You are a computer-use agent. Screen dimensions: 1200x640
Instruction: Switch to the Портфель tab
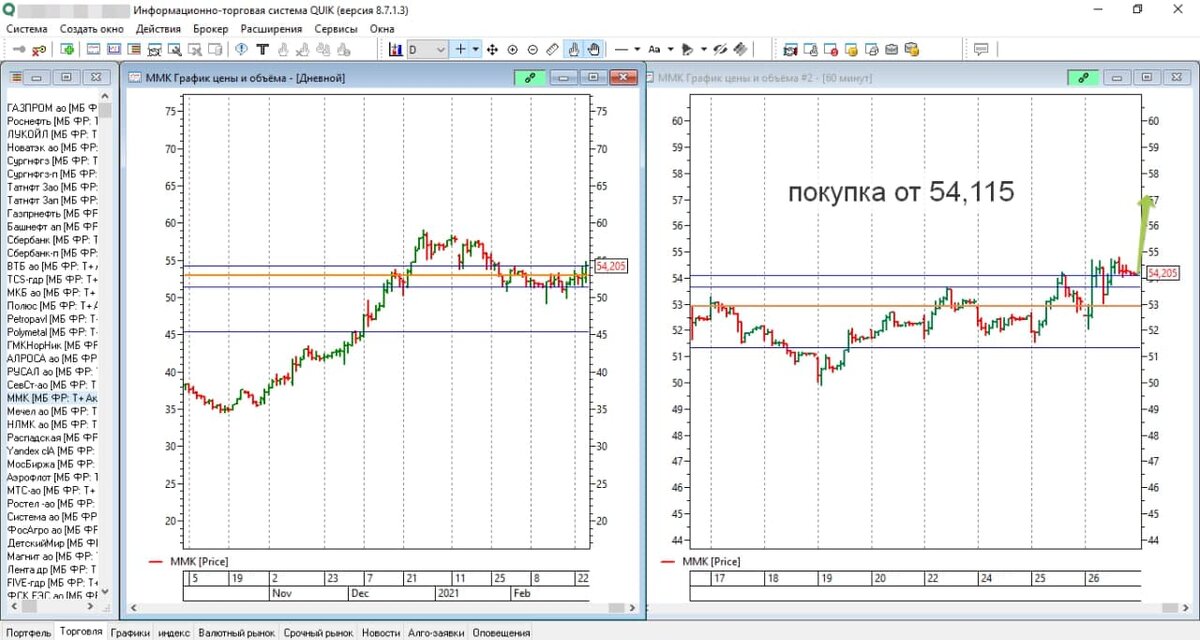pyautogui.click(x=27, y=632)
